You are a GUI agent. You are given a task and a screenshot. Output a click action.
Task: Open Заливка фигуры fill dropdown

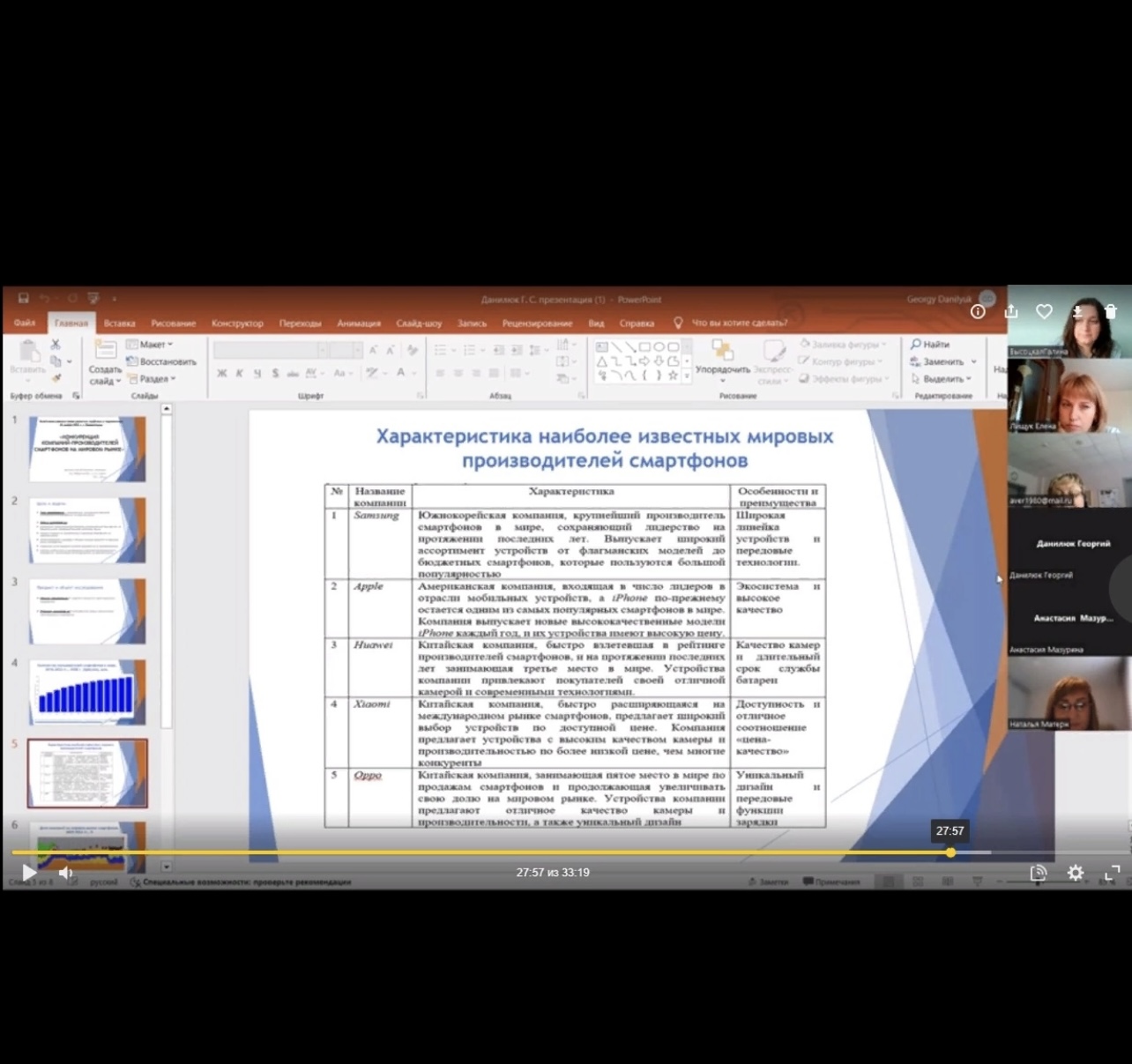pos(842,345)
